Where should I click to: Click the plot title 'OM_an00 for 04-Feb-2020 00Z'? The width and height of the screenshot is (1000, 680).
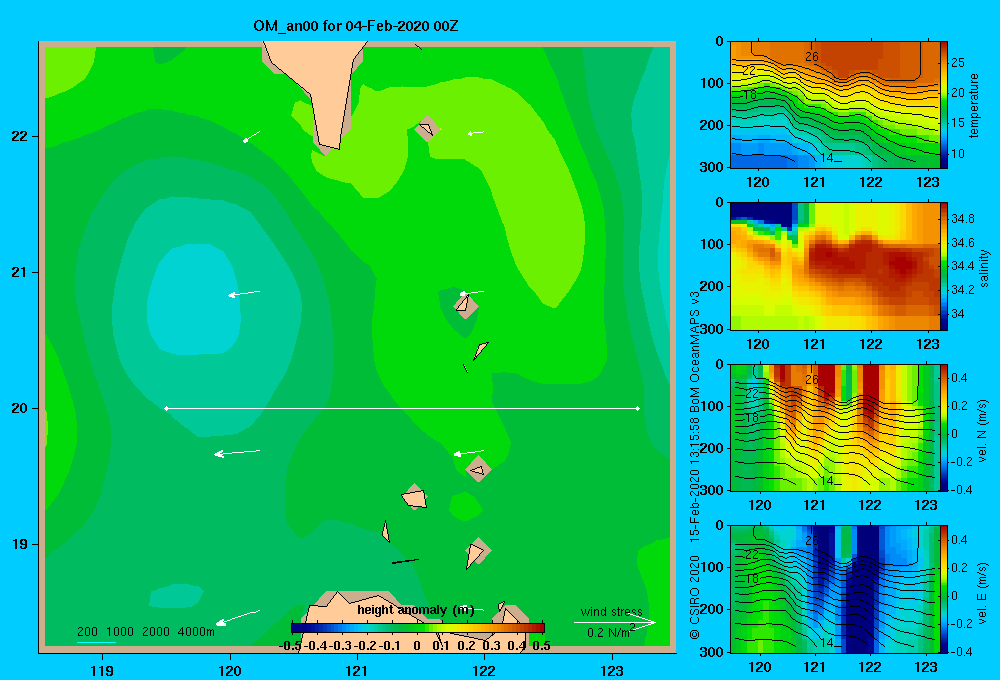(355, 26)
